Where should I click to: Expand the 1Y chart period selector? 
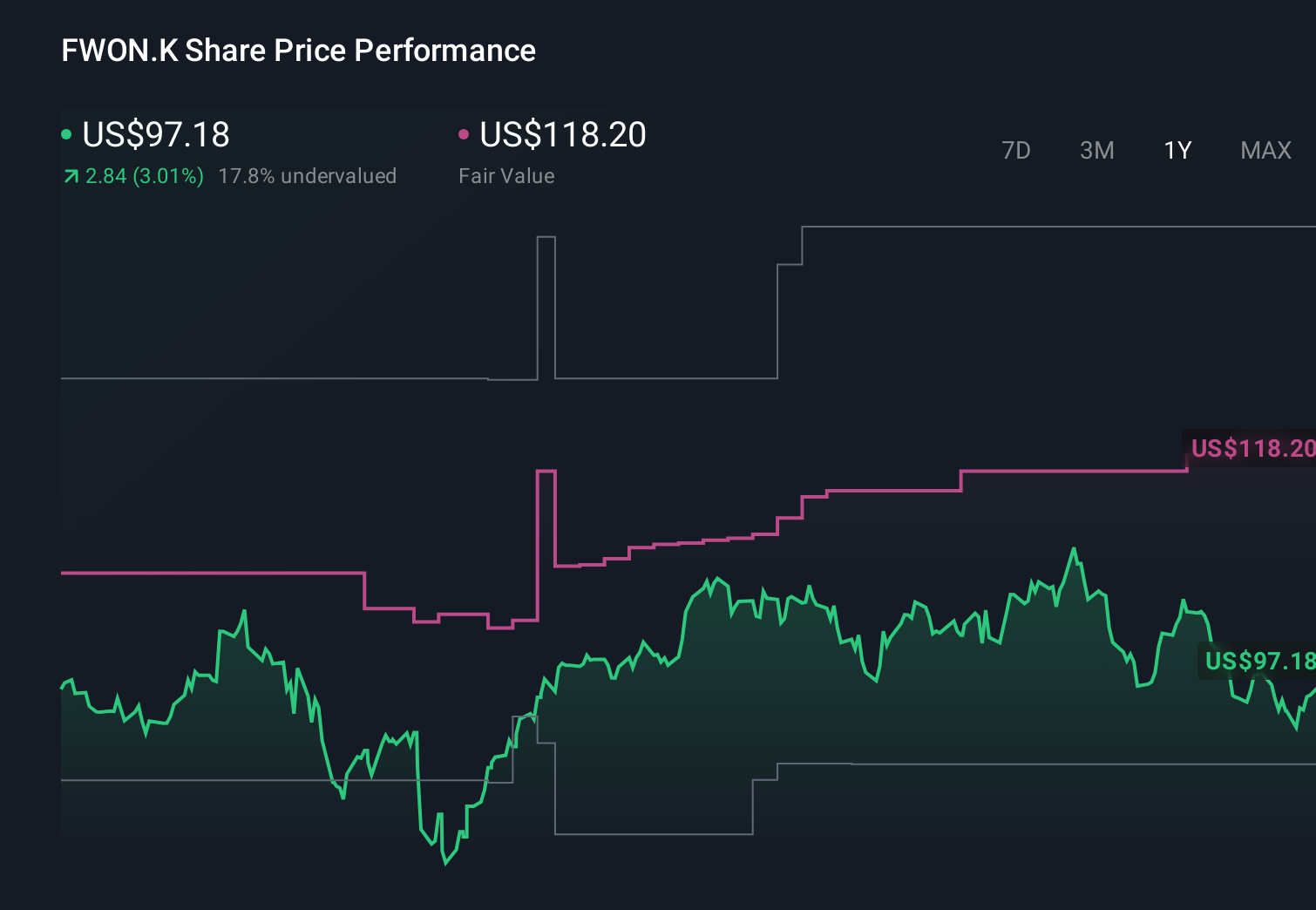point(1176,150)
